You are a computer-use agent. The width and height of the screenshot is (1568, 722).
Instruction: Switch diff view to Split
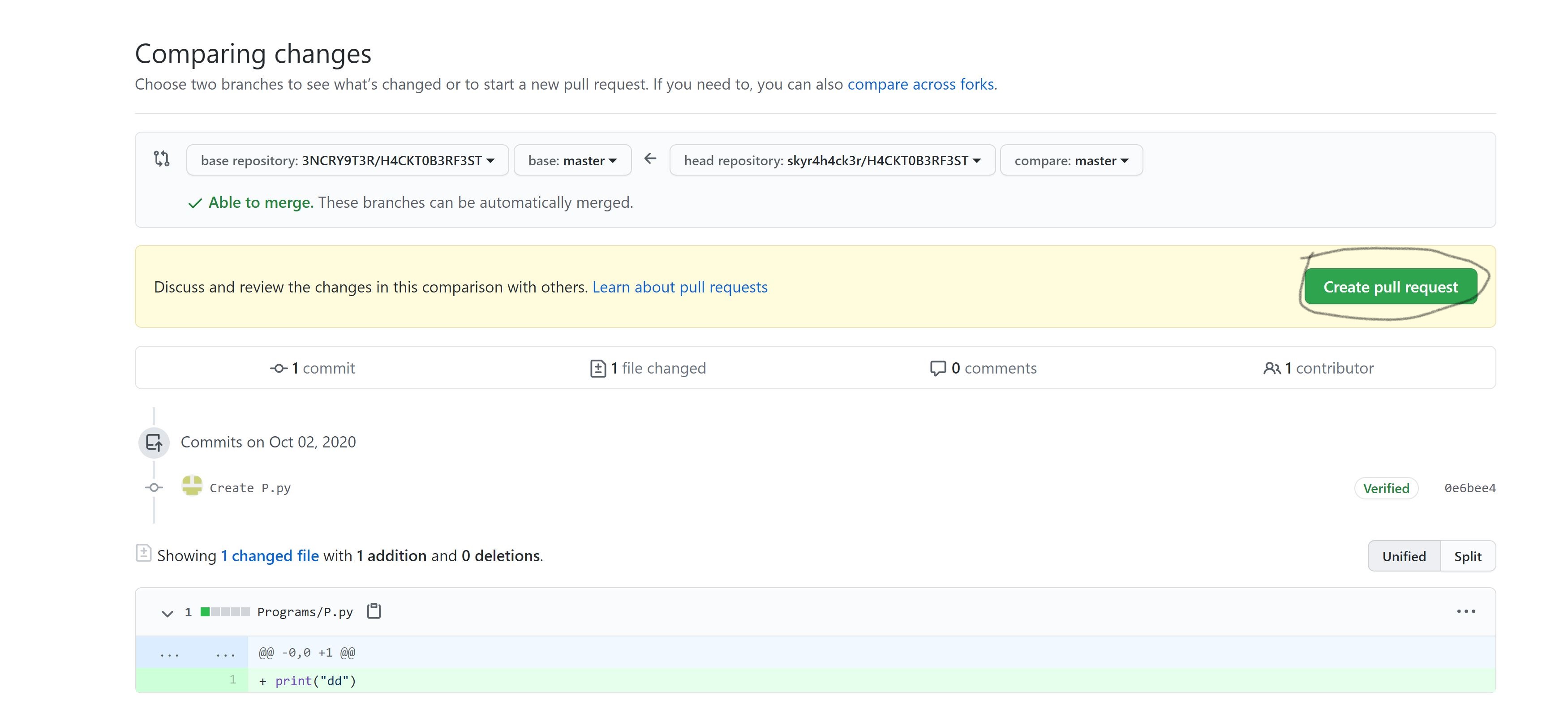(x=1468, y=556)
